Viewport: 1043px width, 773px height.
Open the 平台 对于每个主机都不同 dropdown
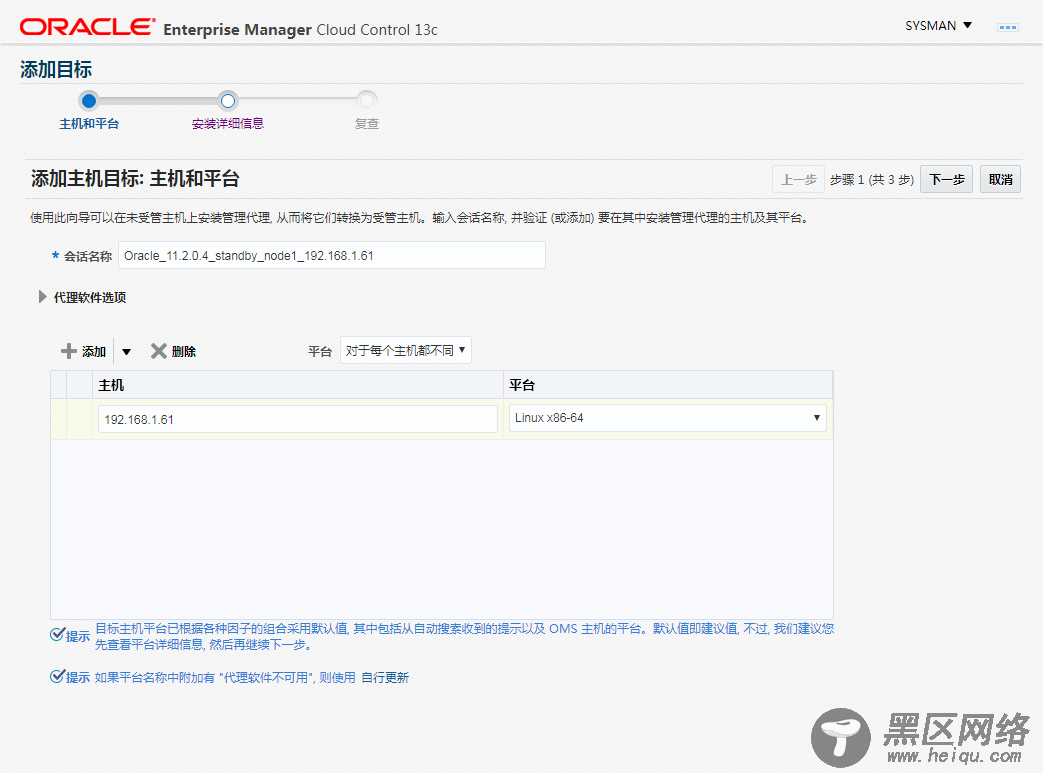406,350
